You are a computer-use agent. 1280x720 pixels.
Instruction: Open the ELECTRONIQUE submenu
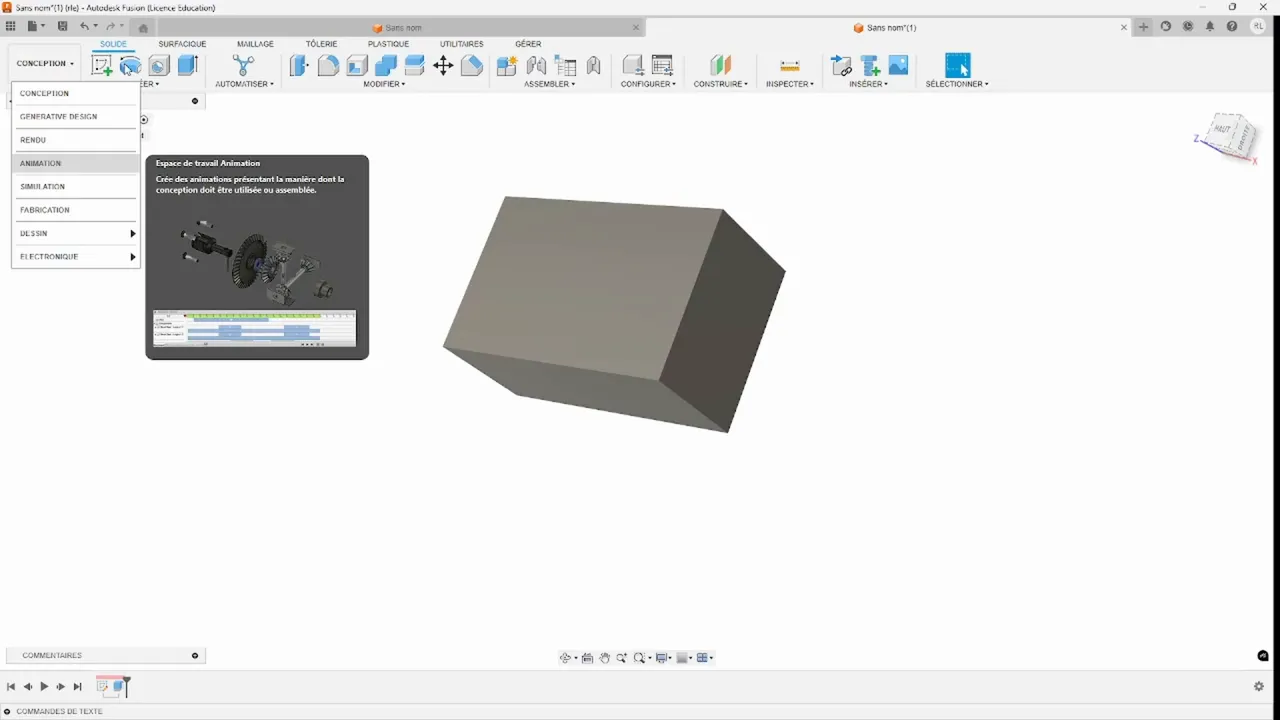[75, 257]
